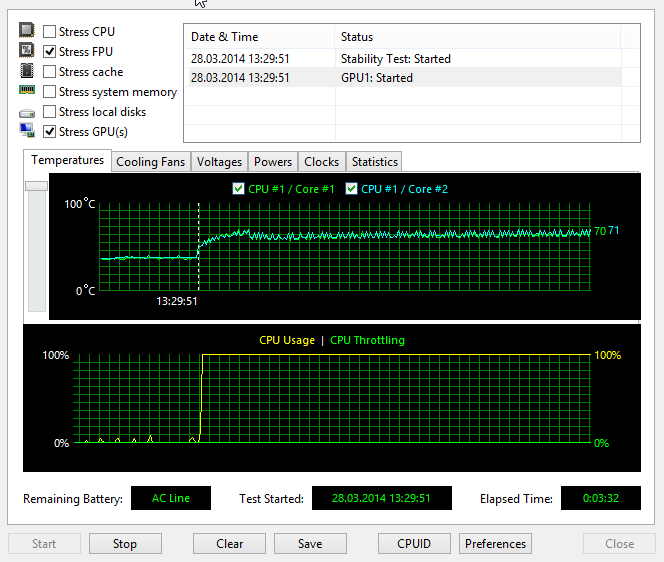This screenshot has width=664, height=562.
Task: Click the graph vertical slider thumb
Action: (x=36, y=186)
